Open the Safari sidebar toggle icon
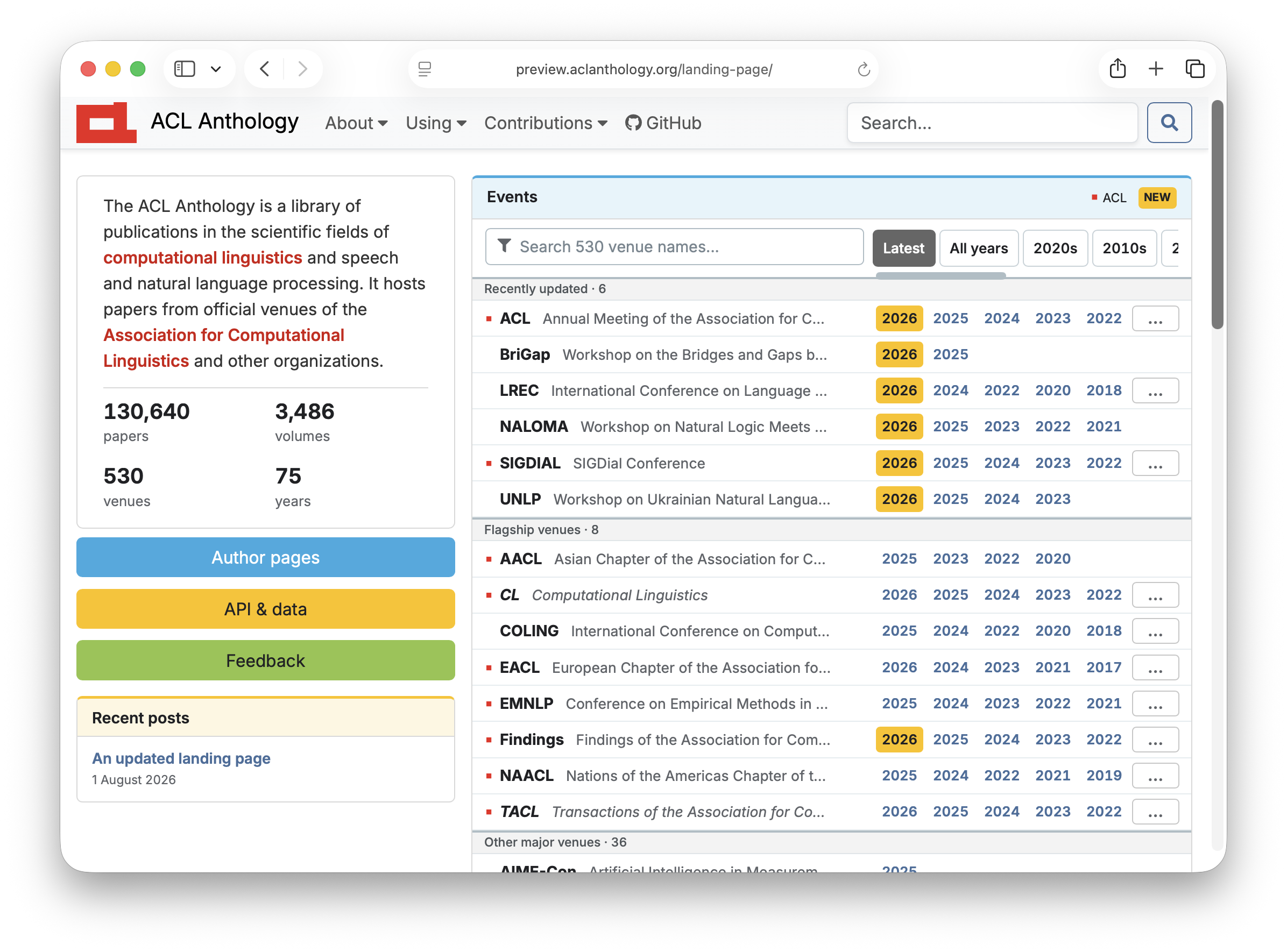Screen dimensions: 1287x952 point(185,69)
